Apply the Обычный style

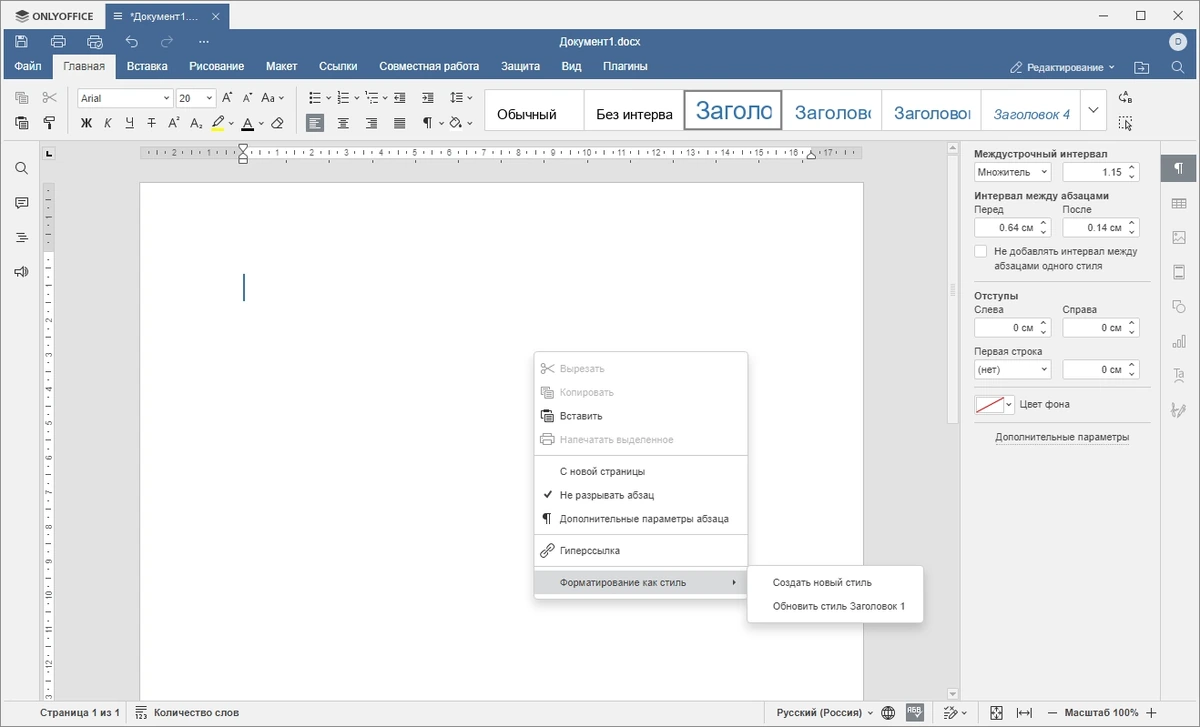coord(534,110)
